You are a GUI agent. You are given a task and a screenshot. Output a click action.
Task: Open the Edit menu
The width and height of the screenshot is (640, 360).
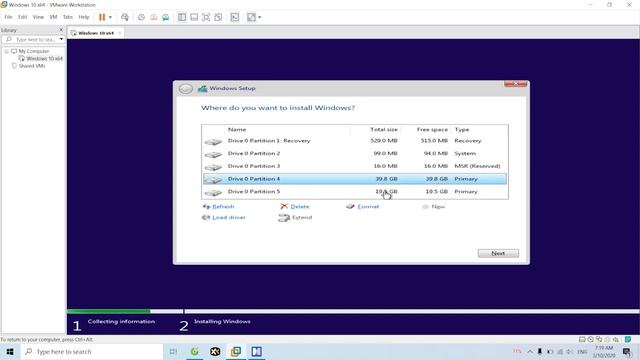click(x=22, y=17)
